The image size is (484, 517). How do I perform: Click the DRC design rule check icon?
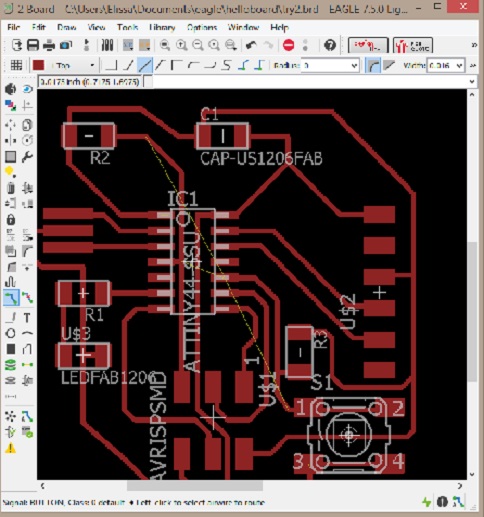pos(27,432)
